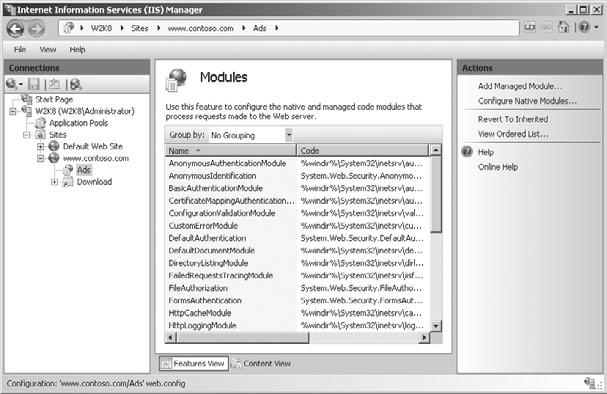The height and width of the screenshot is (394, 607).
Task: Click the Ads application icon in tree
Action: 68,170
